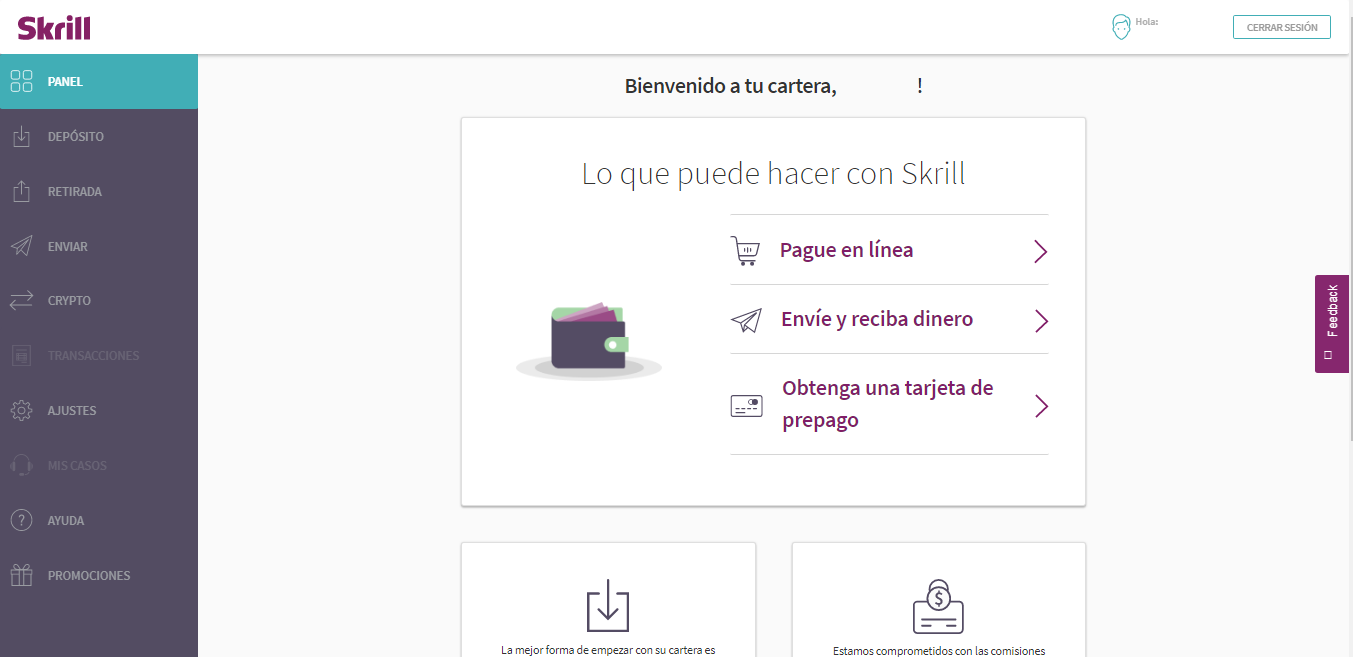Click the Promociones gift icon
The image size is (1353, 657).
coord(21,575)
